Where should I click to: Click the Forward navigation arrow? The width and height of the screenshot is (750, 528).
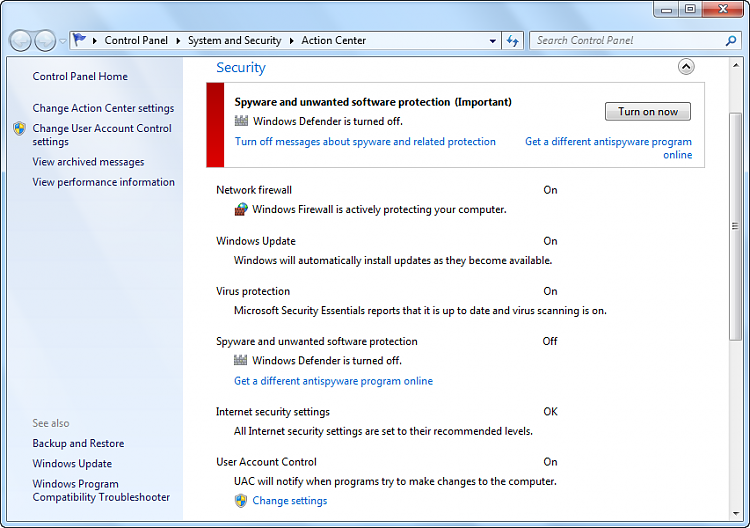45,41
